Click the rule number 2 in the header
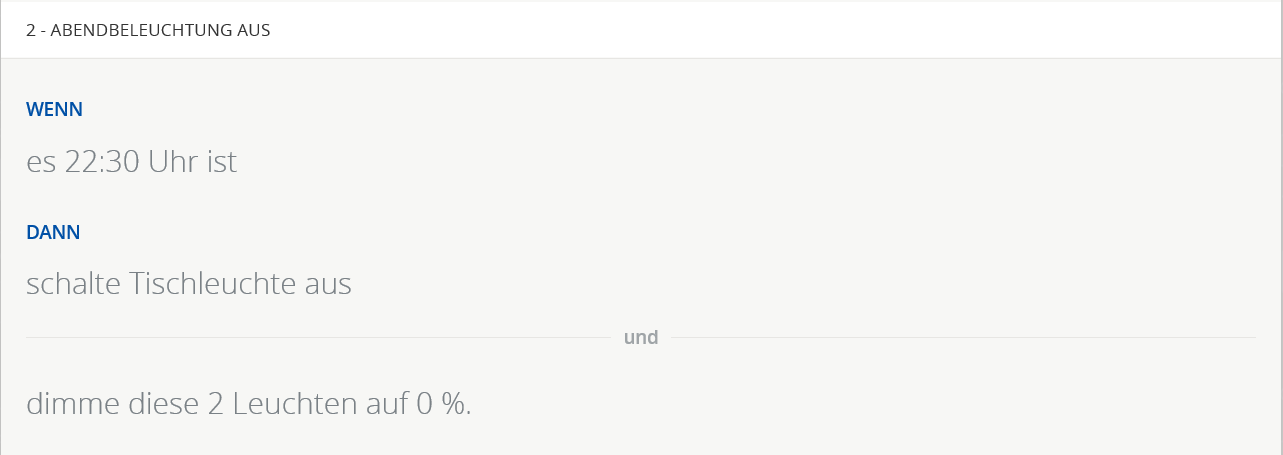1283x455 pixels. coord(31,30)
